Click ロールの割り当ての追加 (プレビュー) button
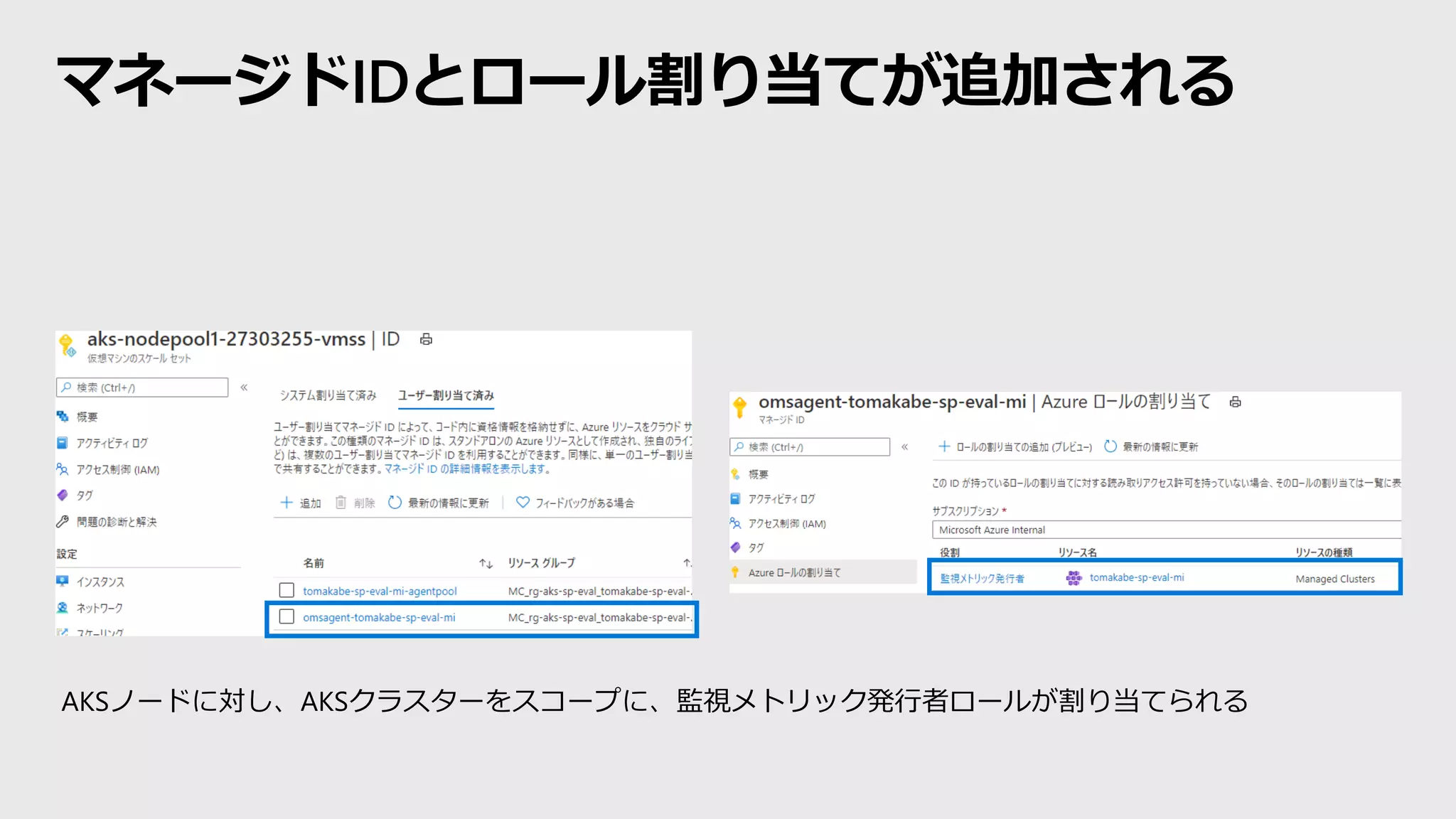 pos(1015,446)
